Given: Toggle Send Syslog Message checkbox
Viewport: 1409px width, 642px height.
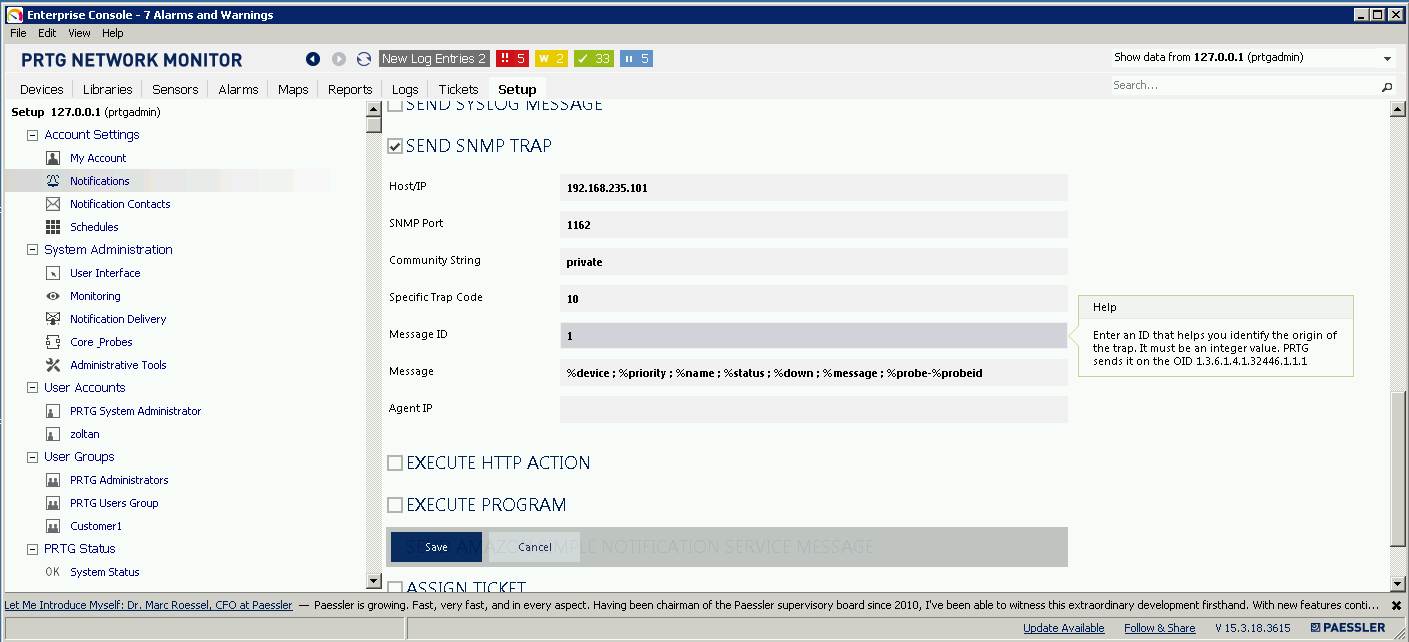Looking at the screenshot, I should (x=395, y=104).
